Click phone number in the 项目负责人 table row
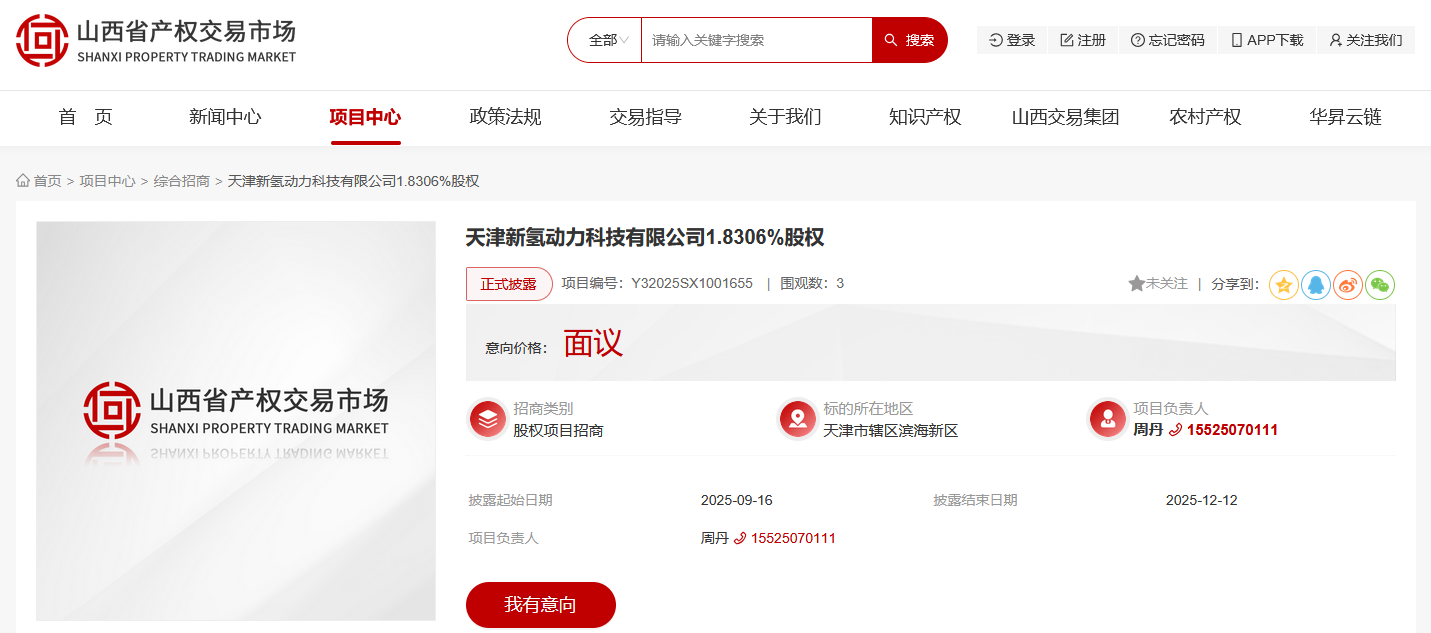Screen dimensions: 1431x633 793,538
